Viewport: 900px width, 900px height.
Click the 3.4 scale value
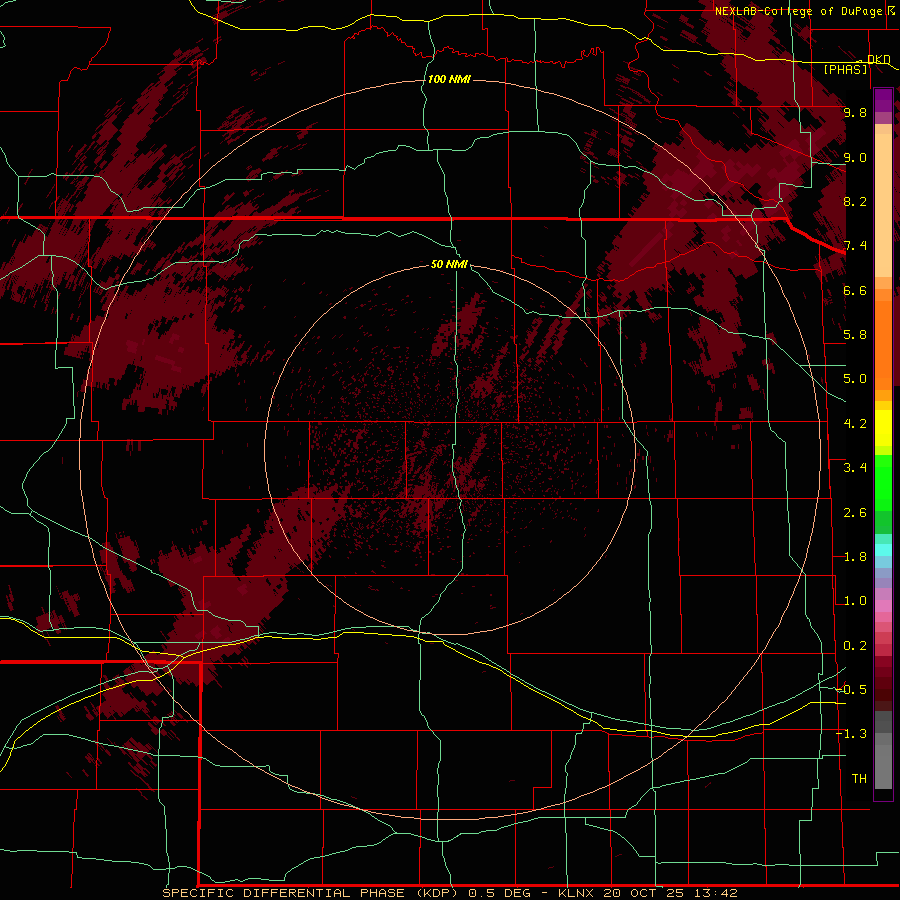pos(855,468)
